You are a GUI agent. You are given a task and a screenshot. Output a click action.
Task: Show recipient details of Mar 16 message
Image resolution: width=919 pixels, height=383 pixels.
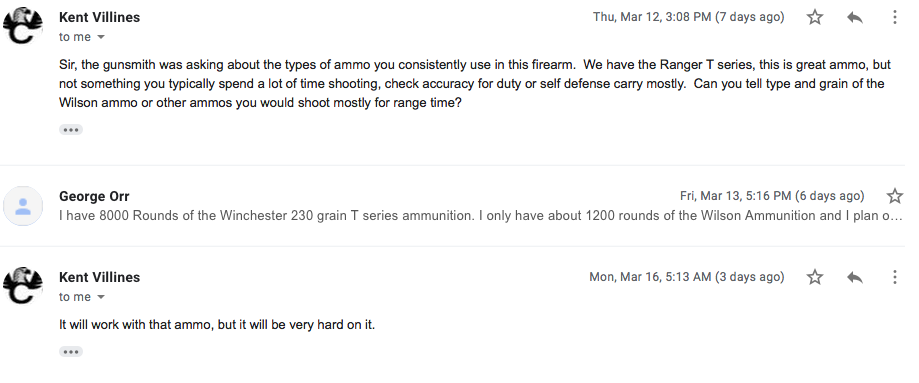coord(101,297)
